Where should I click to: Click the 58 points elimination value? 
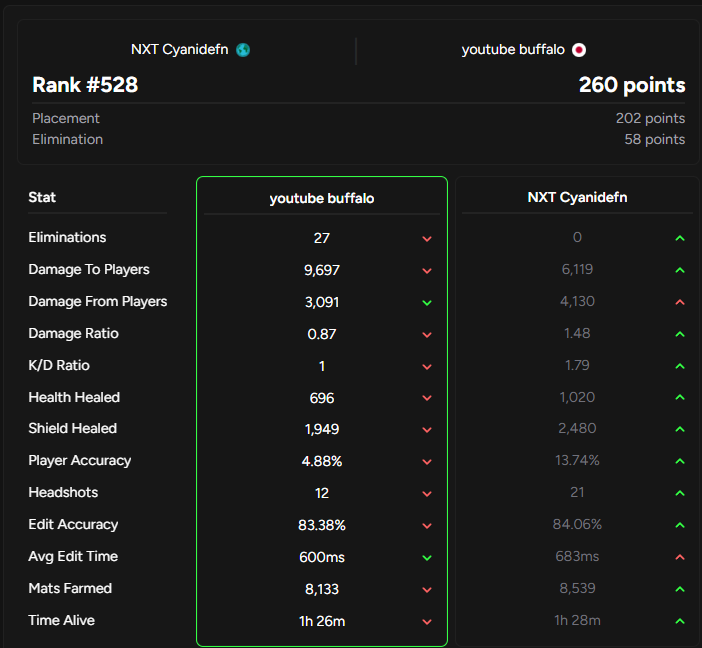pyautogui.click(x=655, y=139)
